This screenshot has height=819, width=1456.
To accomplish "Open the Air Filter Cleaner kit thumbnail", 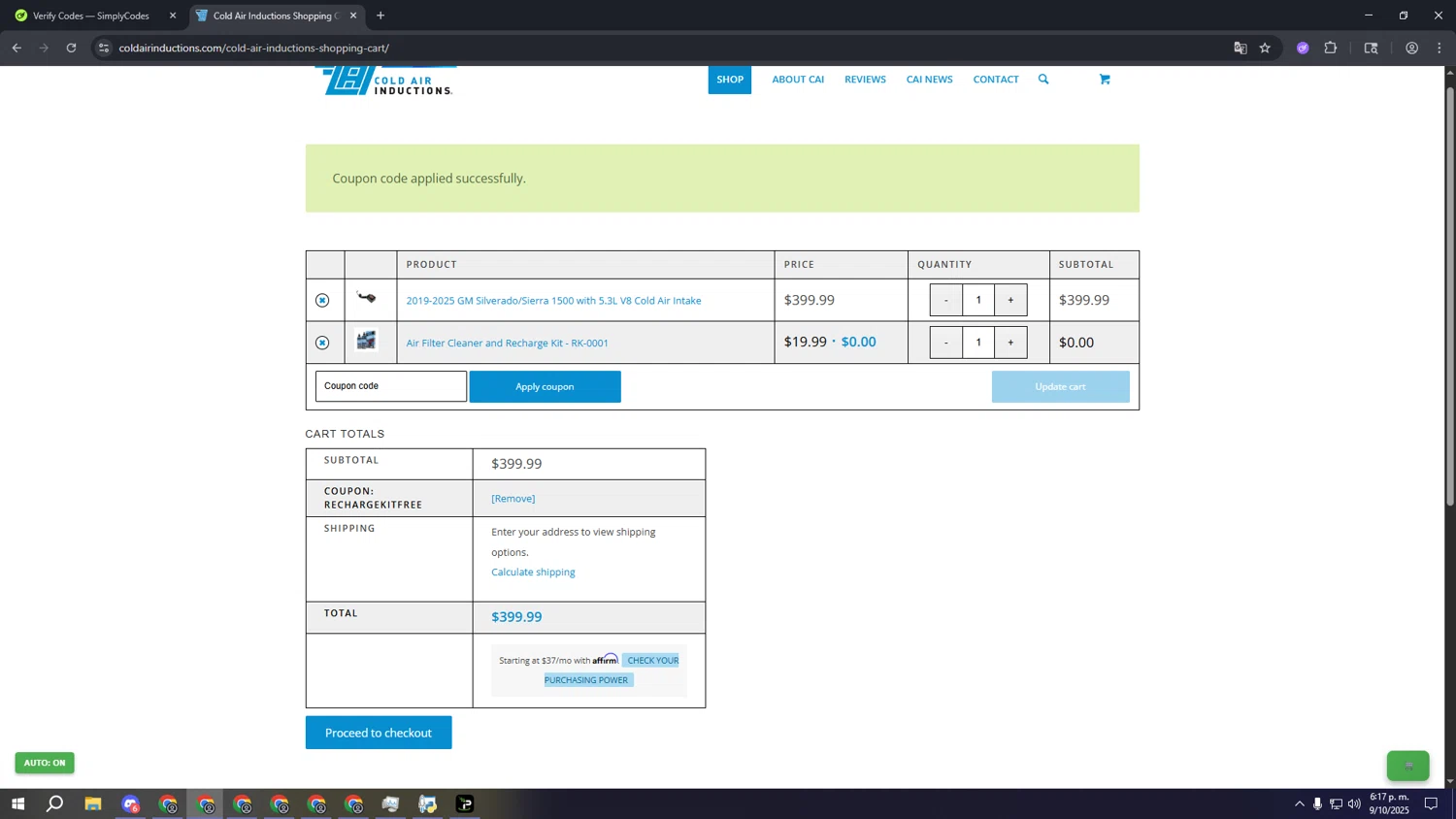I will tap(367, 341).
